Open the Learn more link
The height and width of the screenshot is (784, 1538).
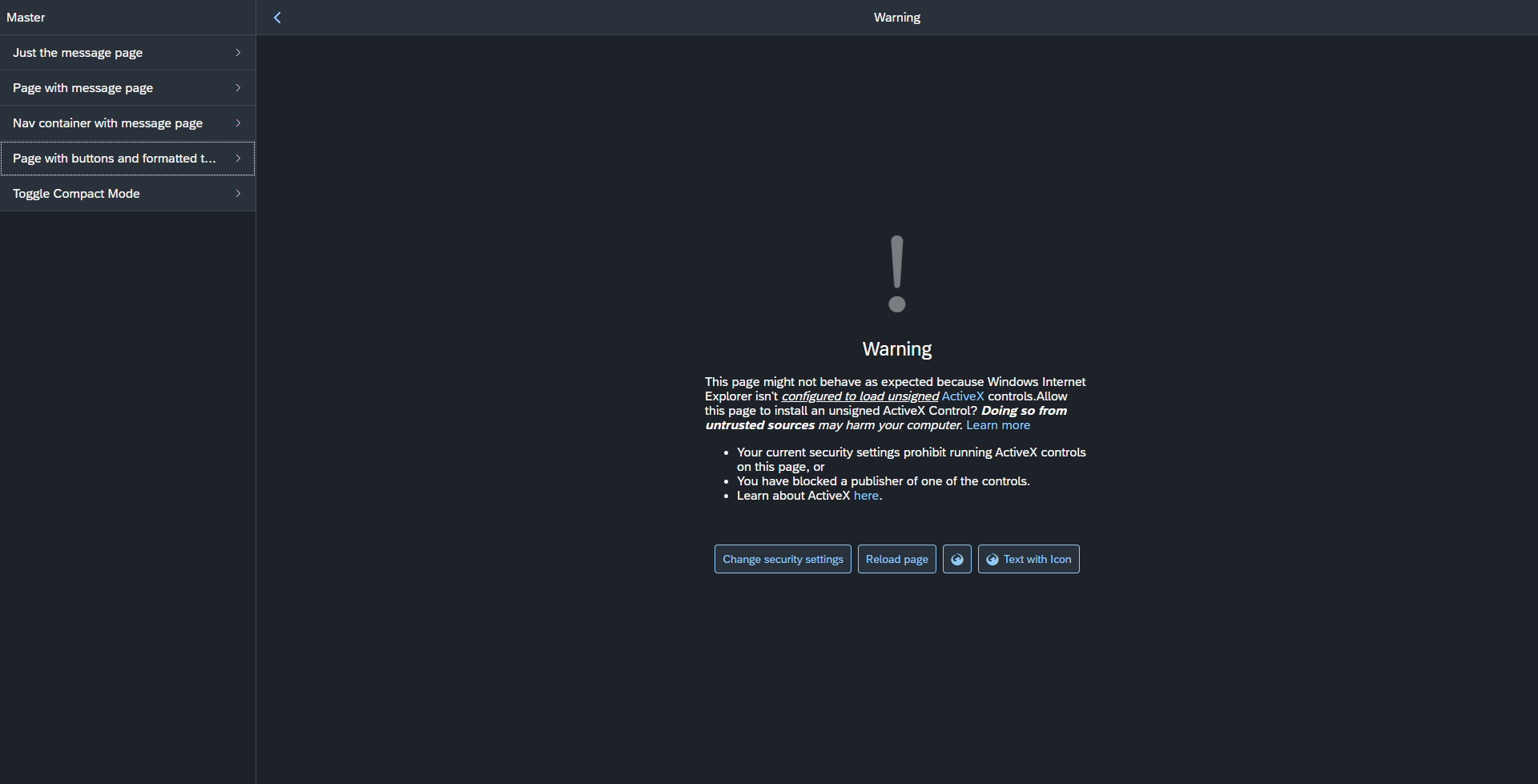997,425
